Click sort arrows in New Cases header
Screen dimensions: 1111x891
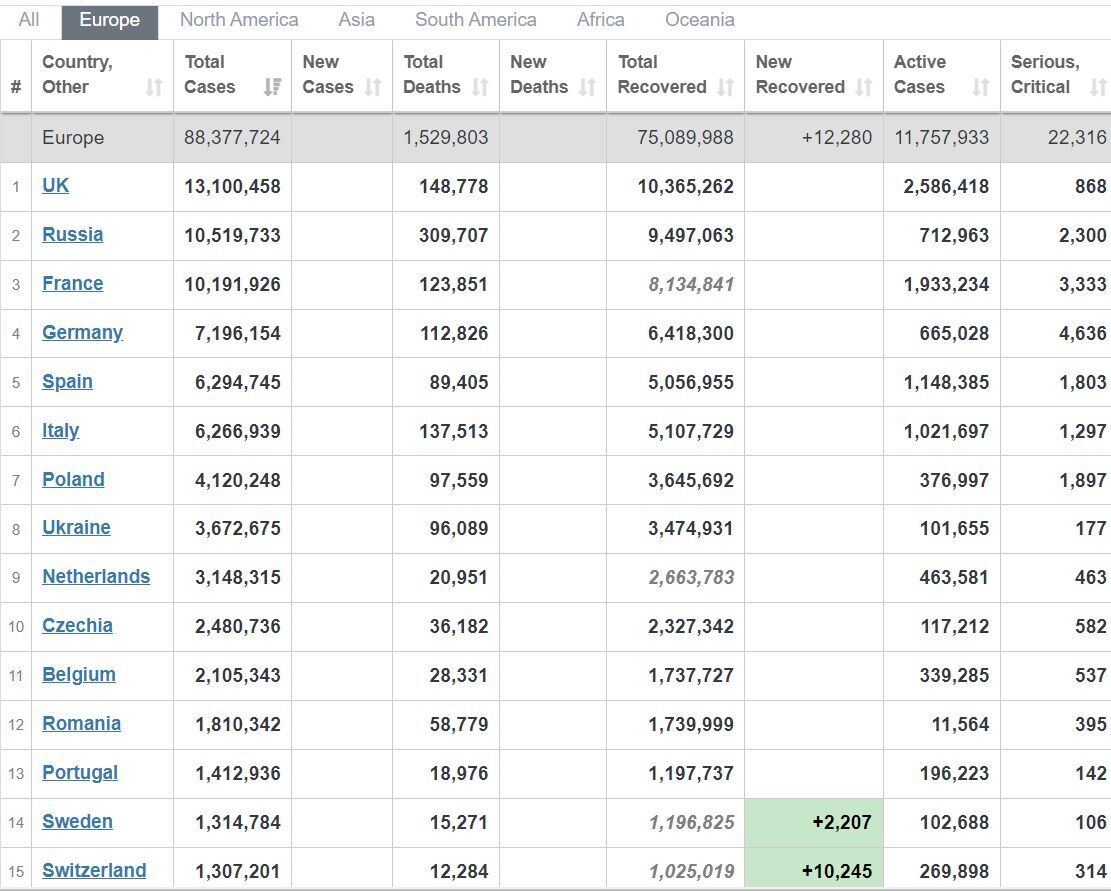(x=373, y=88)
